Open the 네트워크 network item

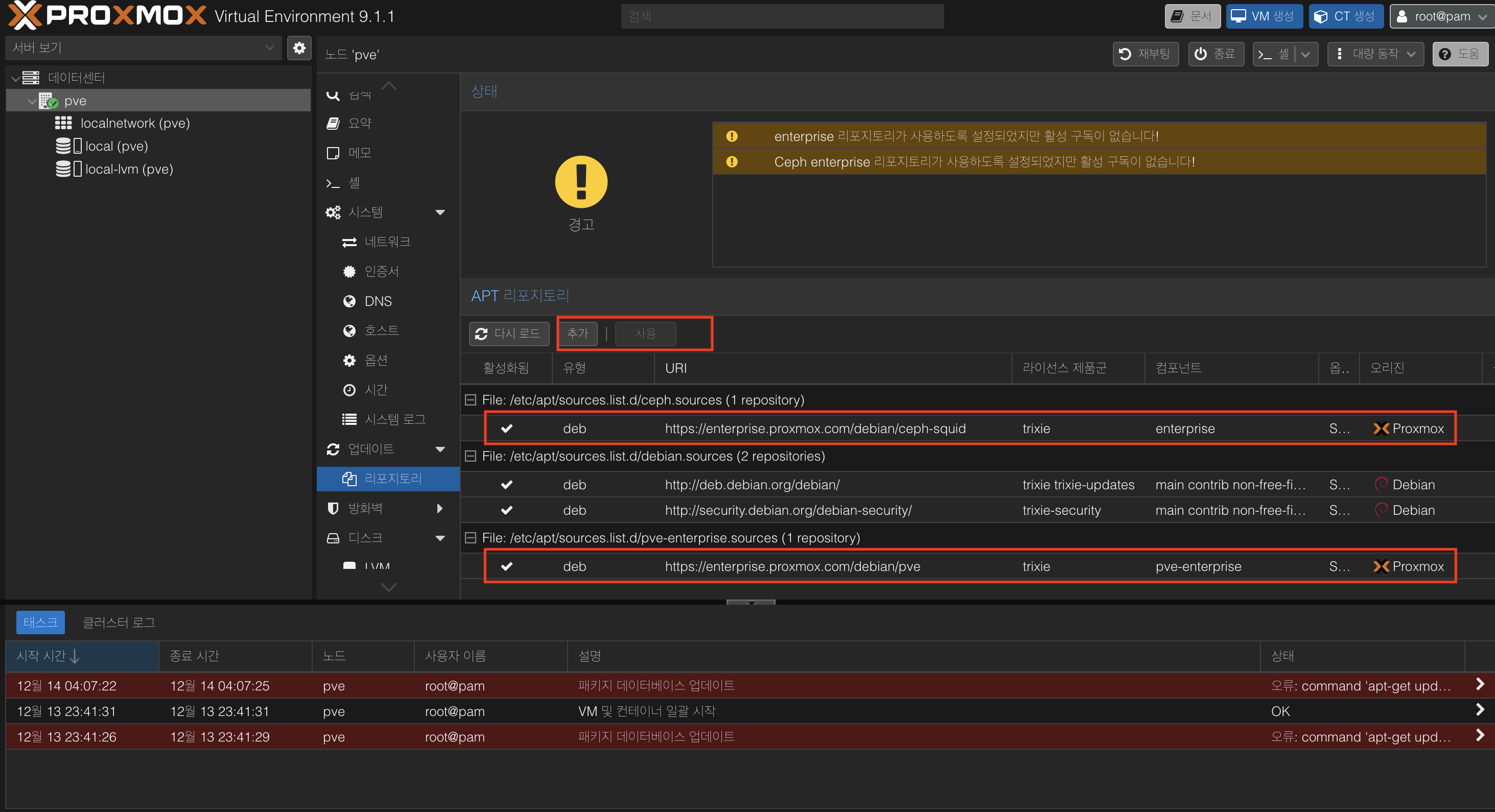(387, 241)
